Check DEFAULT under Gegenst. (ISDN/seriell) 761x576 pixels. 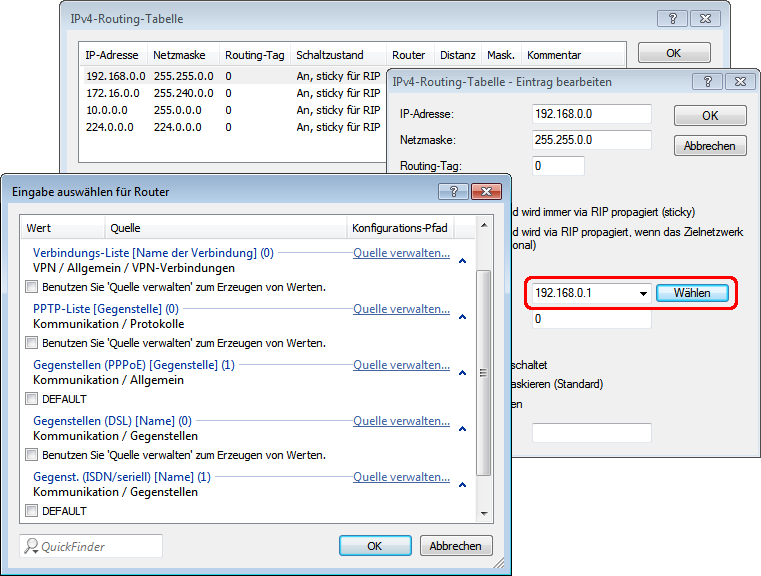pyautogui.click(x=32, y=511)
